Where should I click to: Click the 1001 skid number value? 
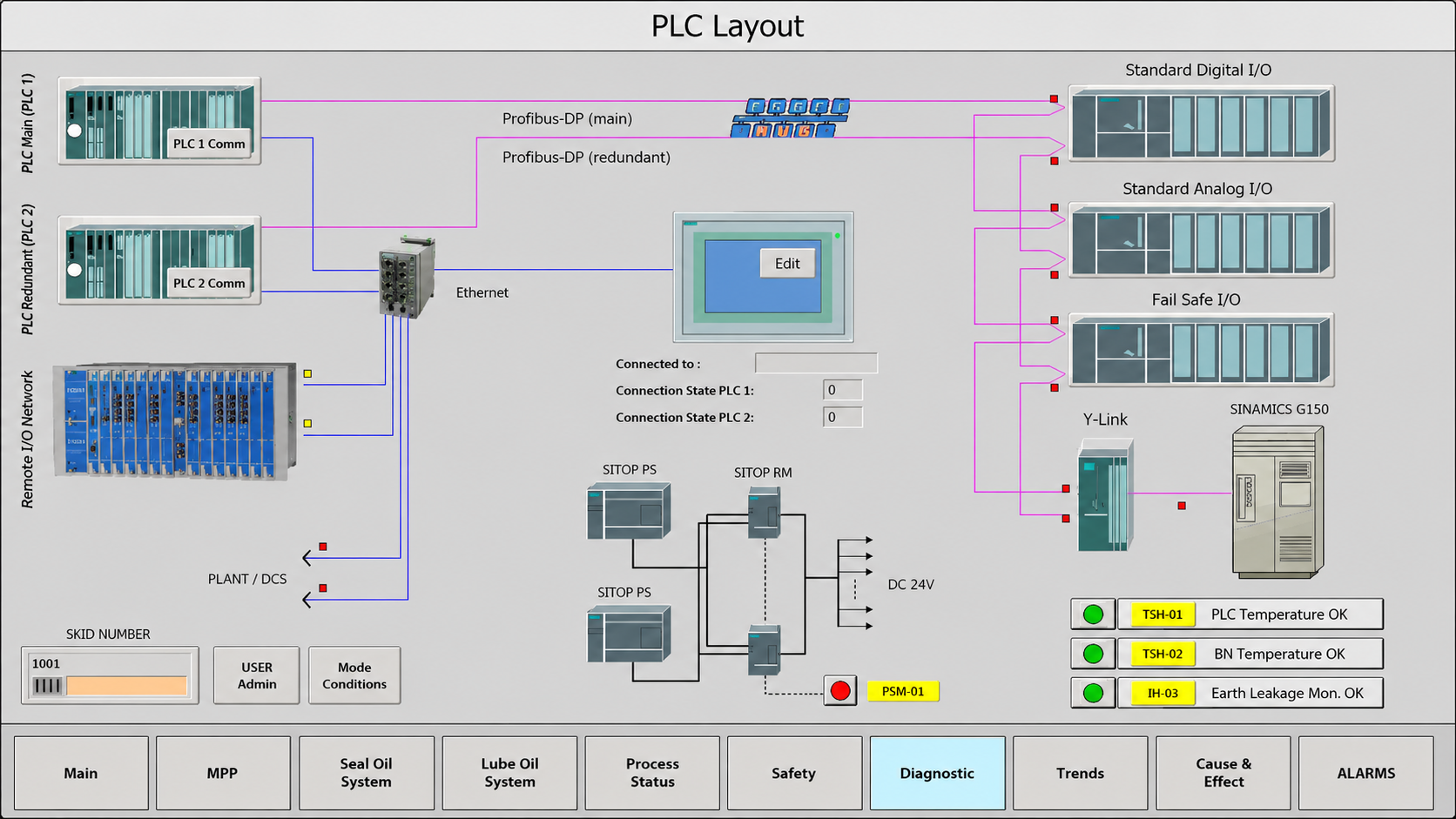[46, 663]
